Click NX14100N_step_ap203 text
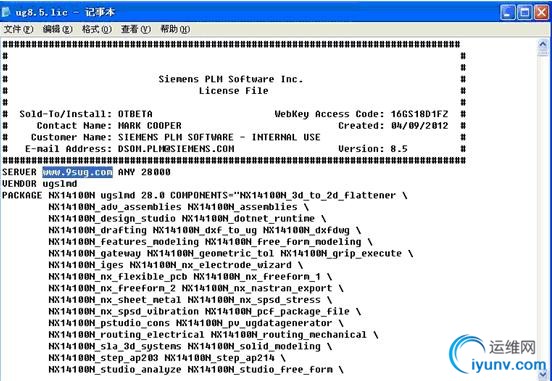The width and height of the screenshot is (552, 381). click(x=104, y=358)
